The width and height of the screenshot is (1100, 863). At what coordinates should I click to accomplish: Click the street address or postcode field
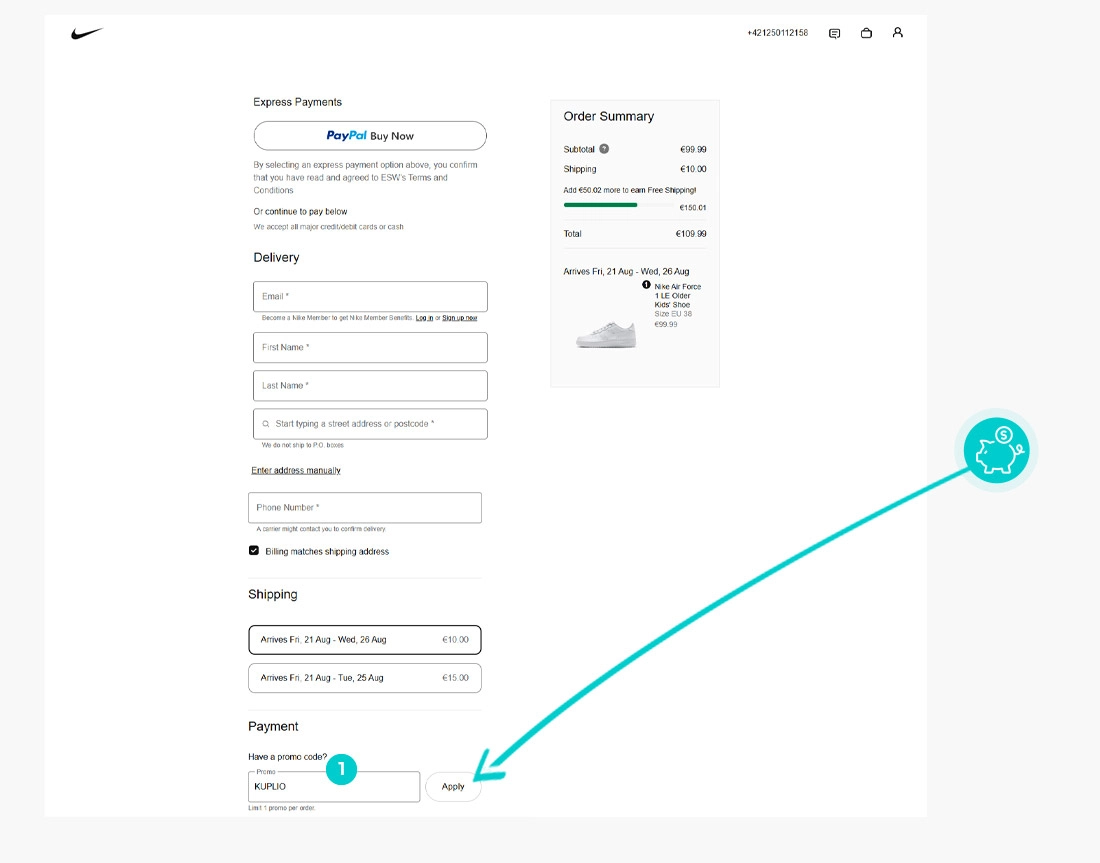370,424
